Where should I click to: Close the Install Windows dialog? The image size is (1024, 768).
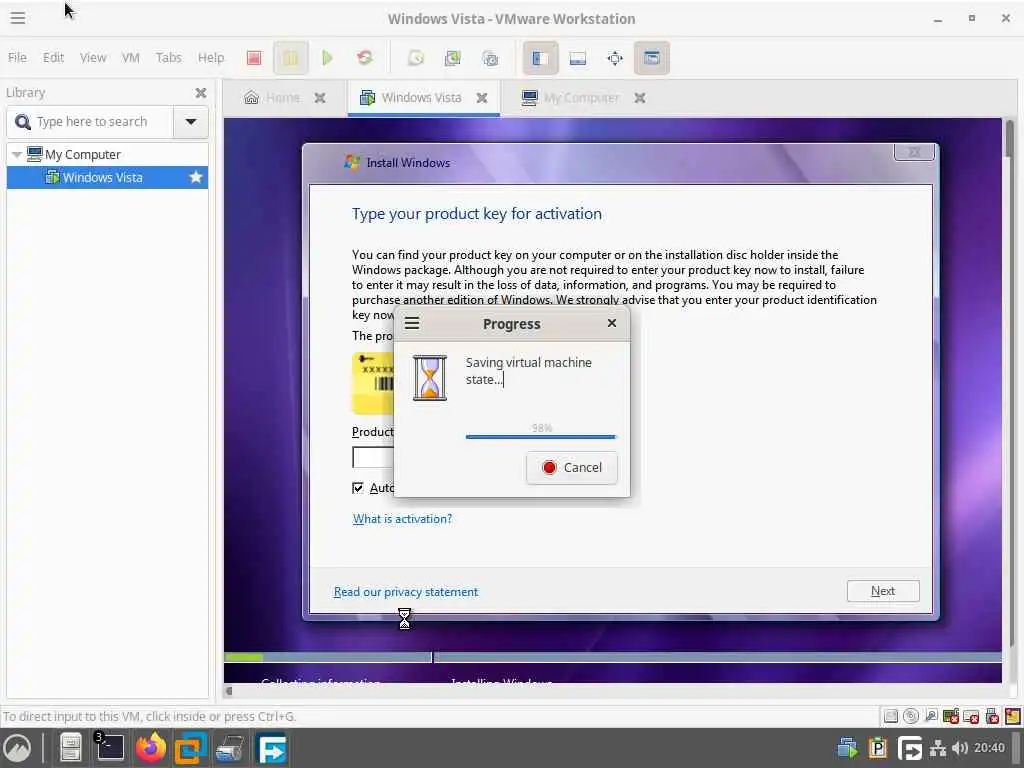click(914, 152)
